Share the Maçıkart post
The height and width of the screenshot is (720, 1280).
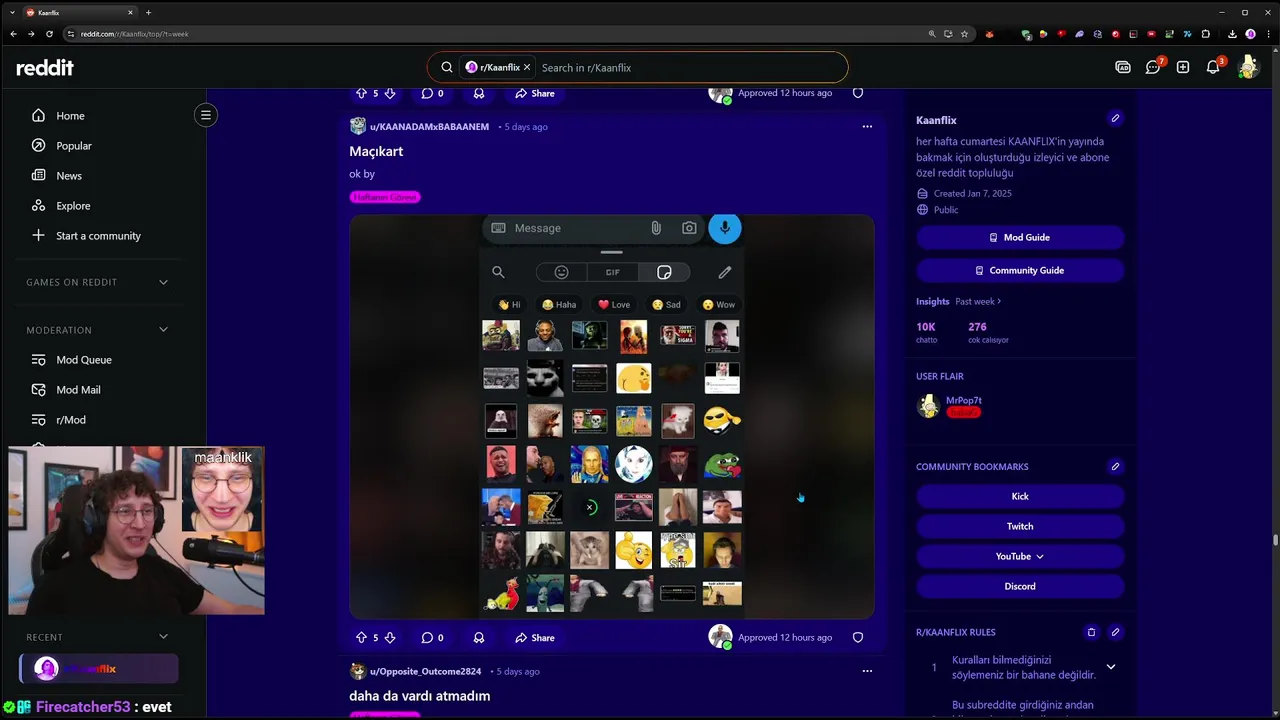[534, 638]
